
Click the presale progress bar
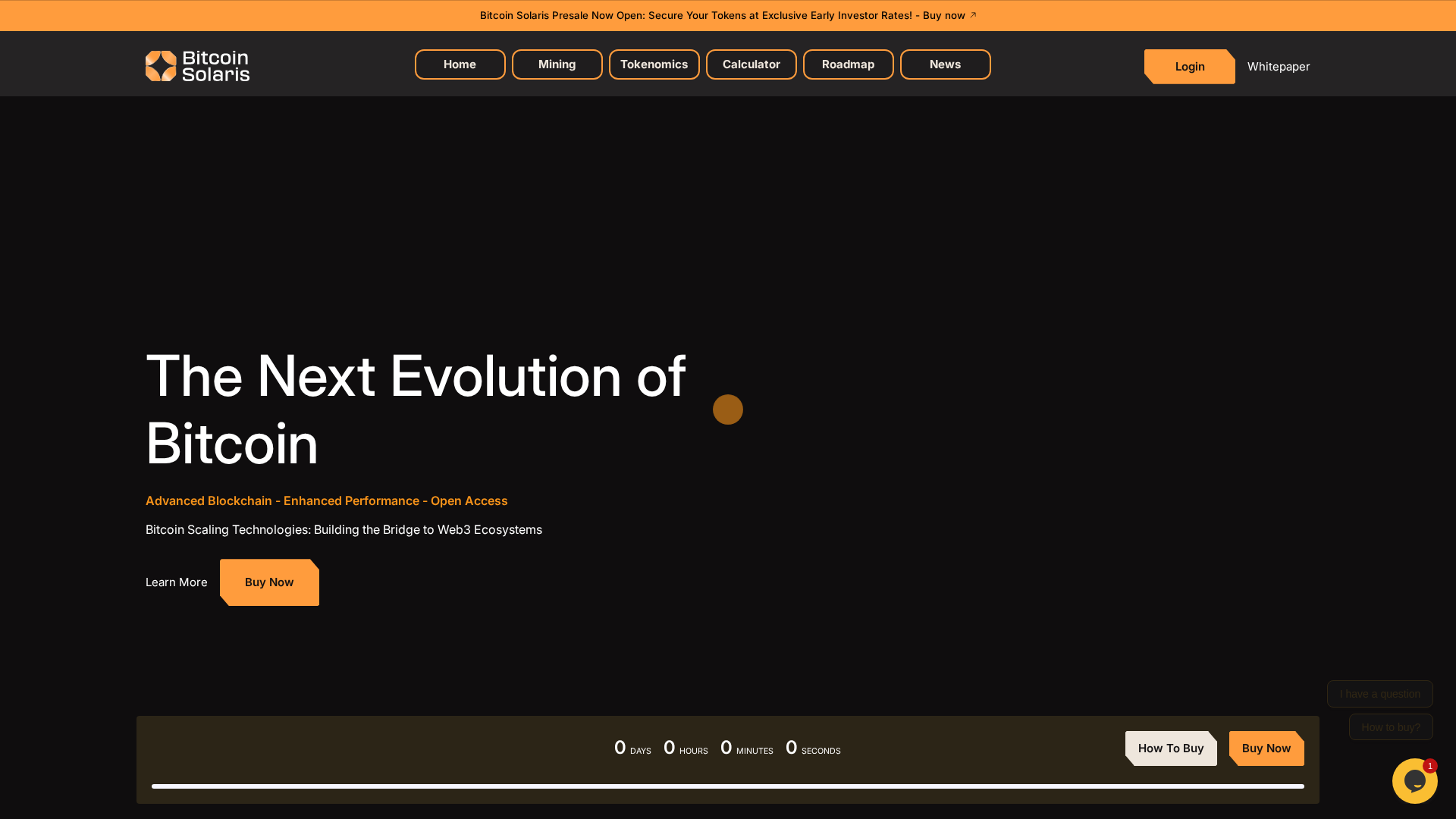[x=728, y=786]
